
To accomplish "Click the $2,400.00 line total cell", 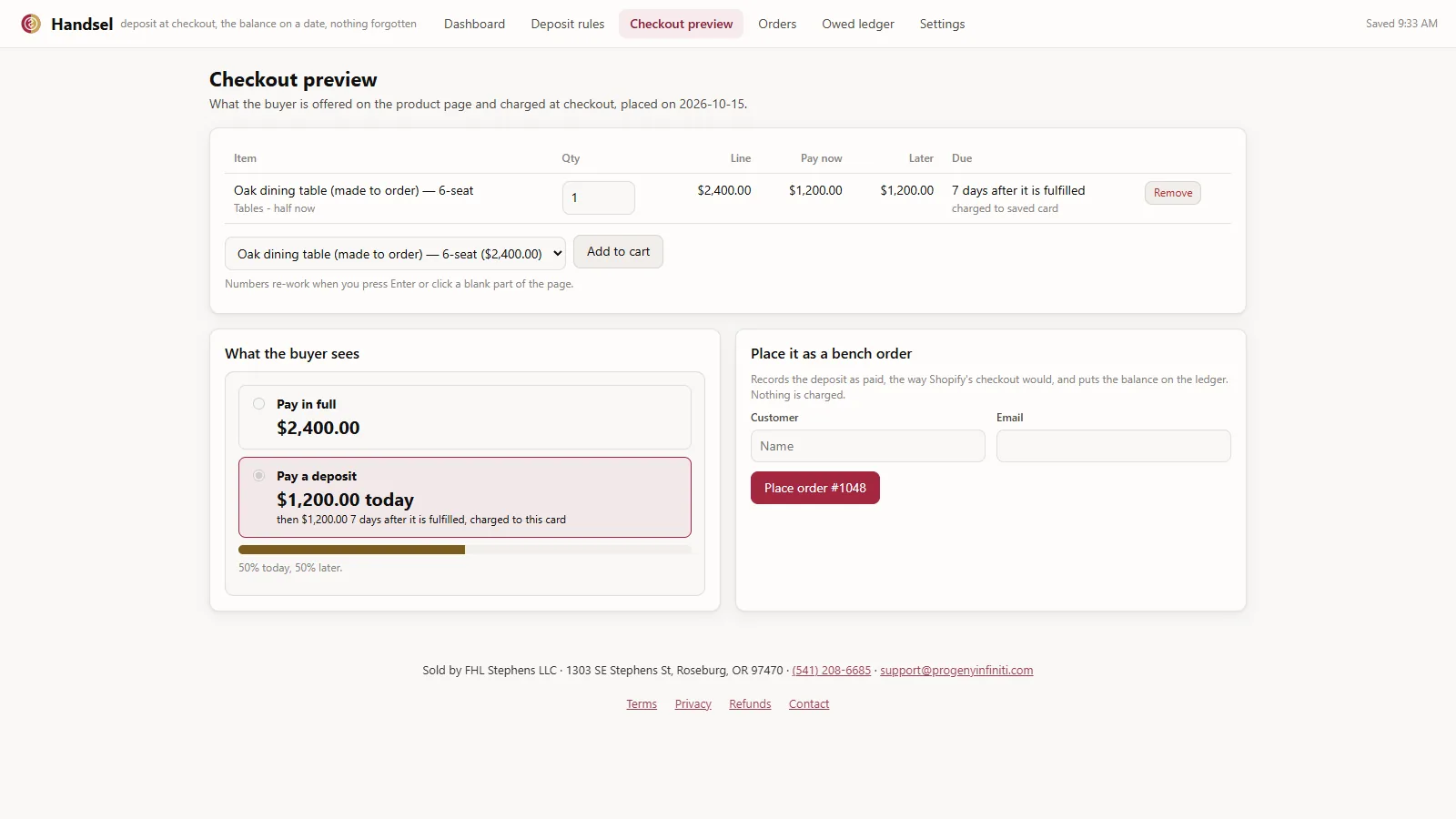I will (x=724, y=190).
